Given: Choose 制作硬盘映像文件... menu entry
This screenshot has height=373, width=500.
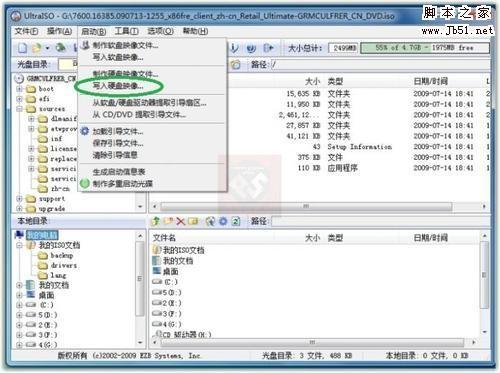Looking at the screenshot, I should click(125, 74).
